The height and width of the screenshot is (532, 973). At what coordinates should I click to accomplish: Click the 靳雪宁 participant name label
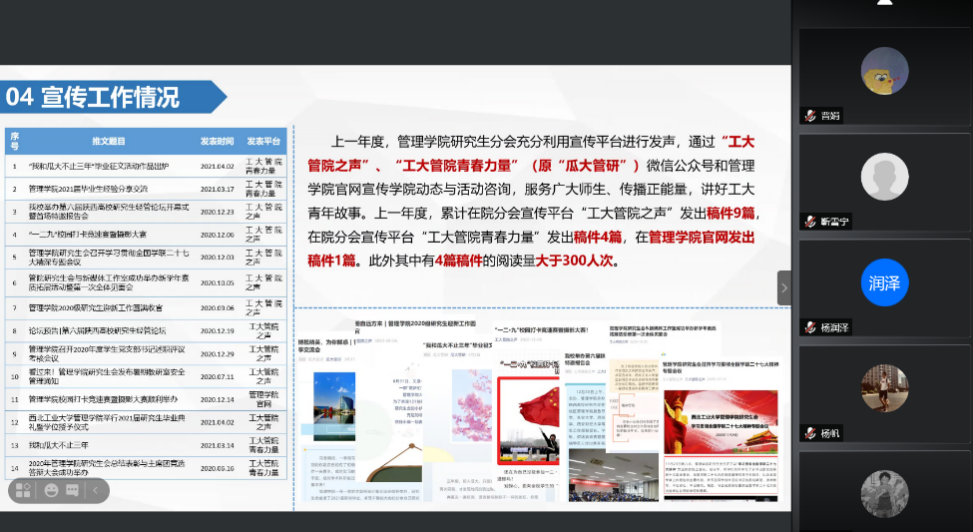834,222
